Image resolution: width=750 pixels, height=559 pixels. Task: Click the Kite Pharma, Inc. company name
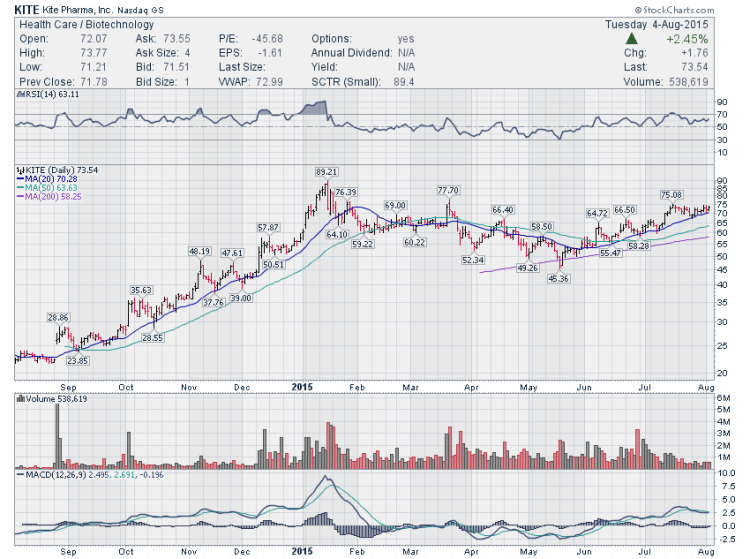pyautogui.click(x=77, y=10)
